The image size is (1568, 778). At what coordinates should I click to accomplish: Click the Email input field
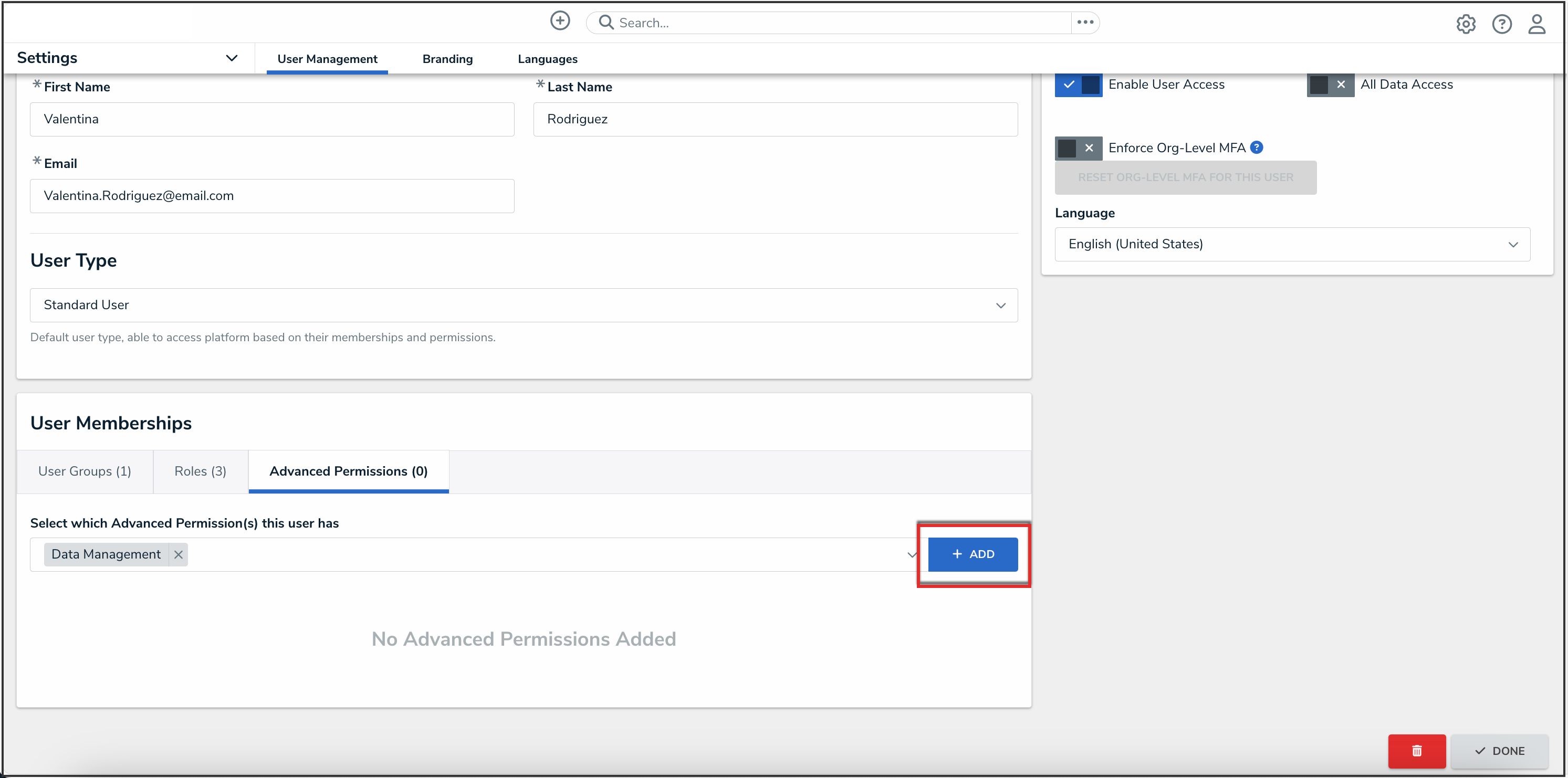272,196
